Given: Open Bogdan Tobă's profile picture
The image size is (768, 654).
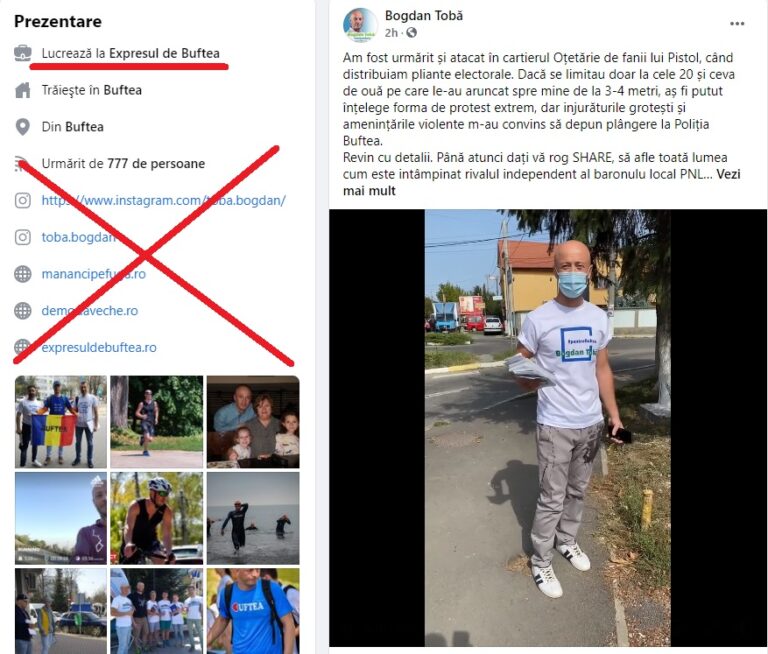Looking at the screenshot, I should tap(360, 25).
